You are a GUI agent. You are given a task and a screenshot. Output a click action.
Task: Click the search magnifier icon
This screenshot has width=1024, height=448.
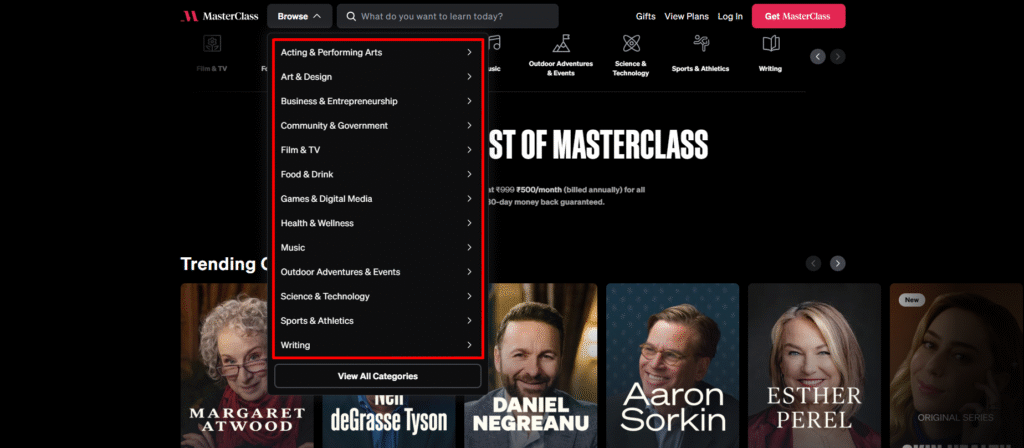coord(351,16)
